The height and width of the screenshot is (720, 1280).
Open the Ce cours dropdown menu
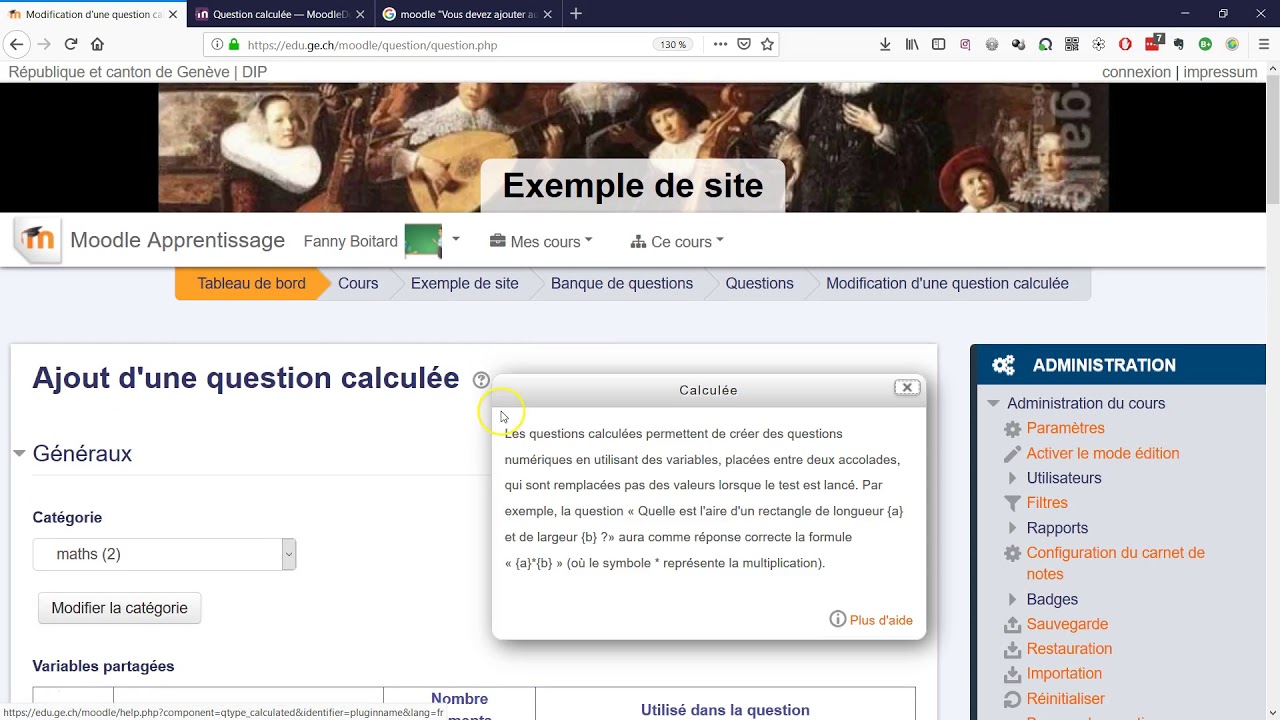point(677,241)
